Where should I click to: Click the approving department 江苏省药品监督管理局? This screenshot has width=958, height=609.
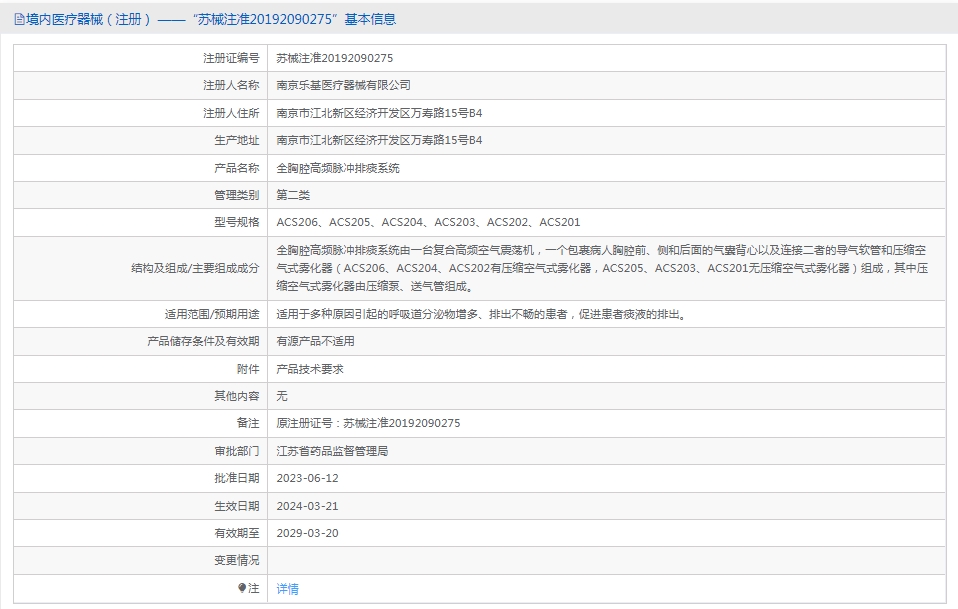pos(332,451)
